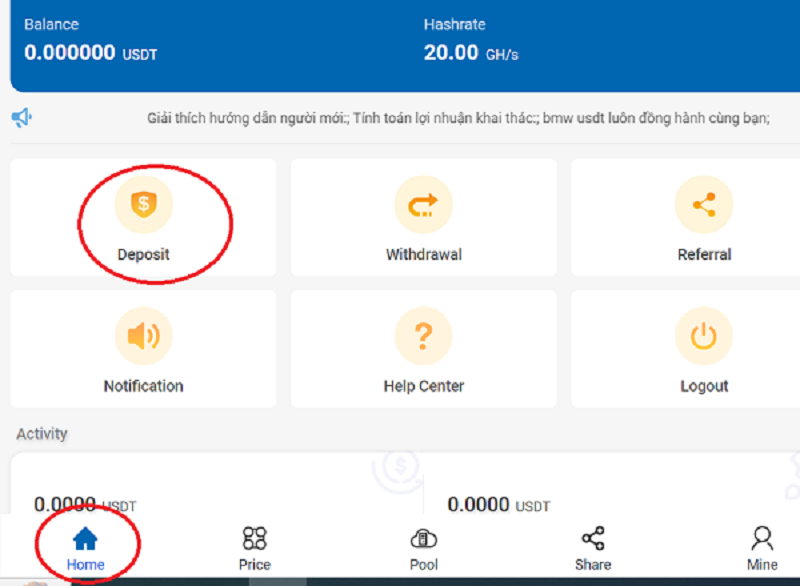
Task: Click the Deposit text label
Action: pos(144,255)
